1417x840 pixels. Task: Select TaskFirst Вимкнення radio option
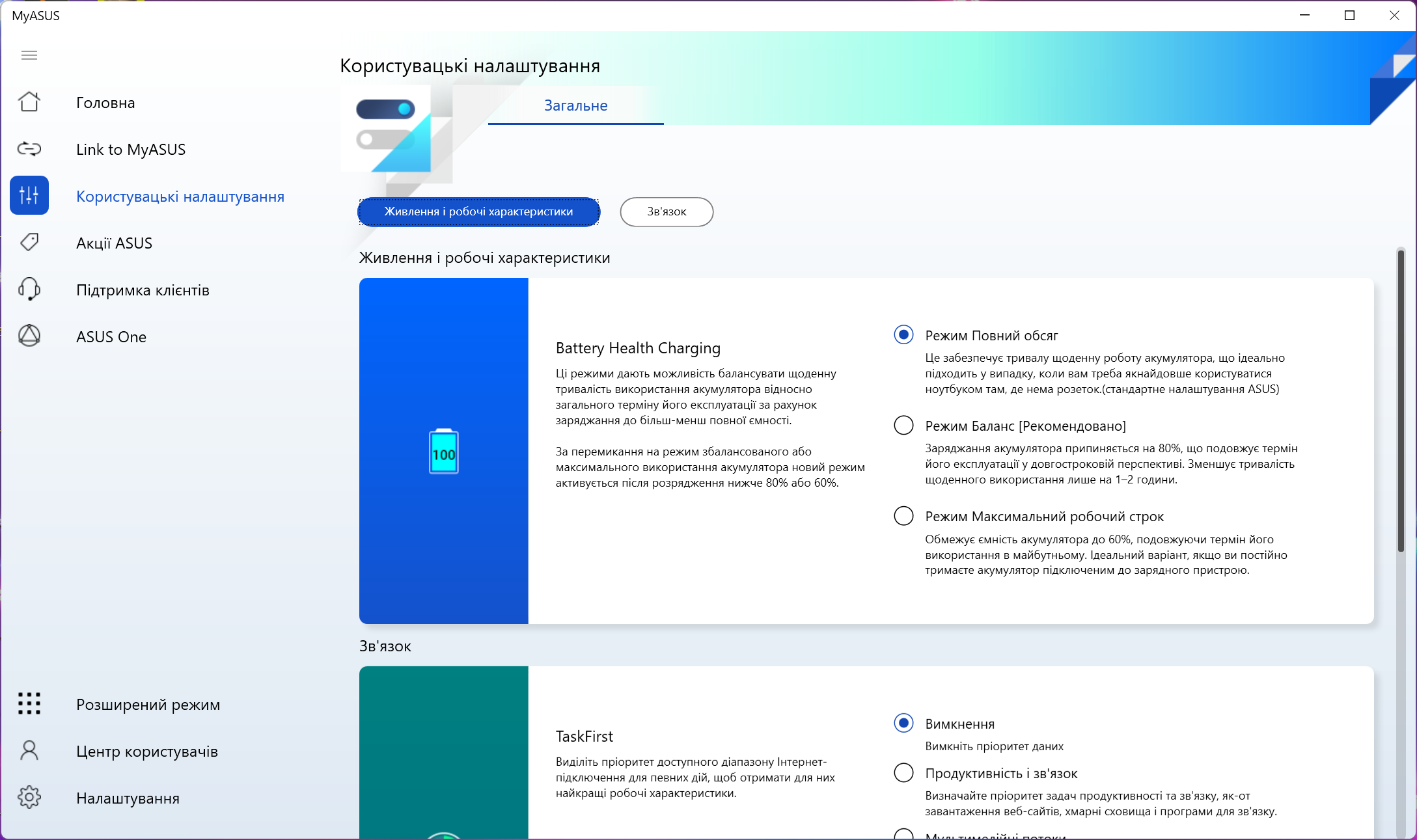coord(903,724)
